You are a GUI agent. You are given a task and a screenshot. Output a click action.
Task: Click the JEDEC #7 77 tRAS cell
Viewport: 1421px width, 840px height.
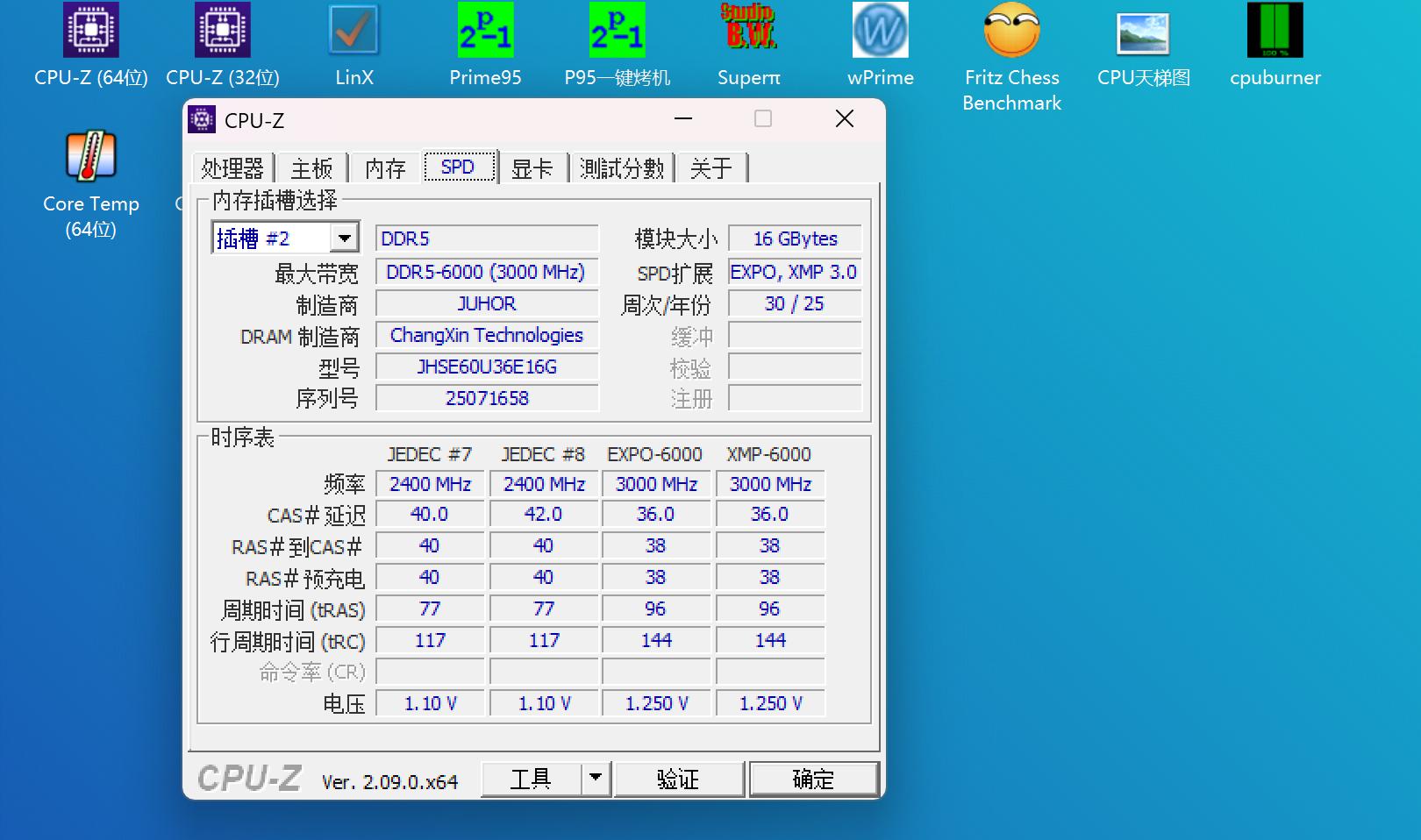click(x=430, y=609)
